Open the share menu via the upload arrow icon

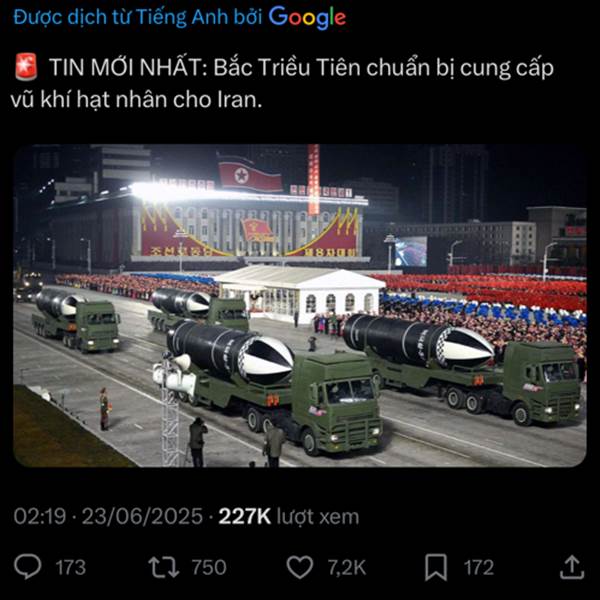[x=572, y=567]
